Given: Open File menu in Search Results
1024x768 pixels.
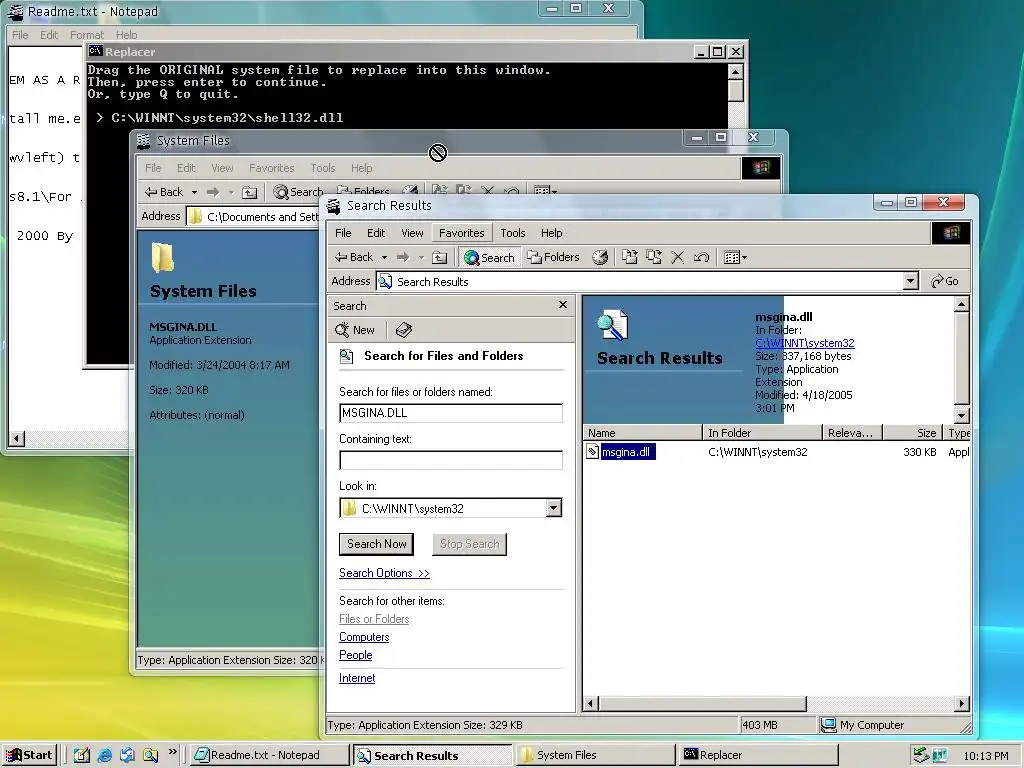Looking at the screenshot, I should tap(343, 233).
